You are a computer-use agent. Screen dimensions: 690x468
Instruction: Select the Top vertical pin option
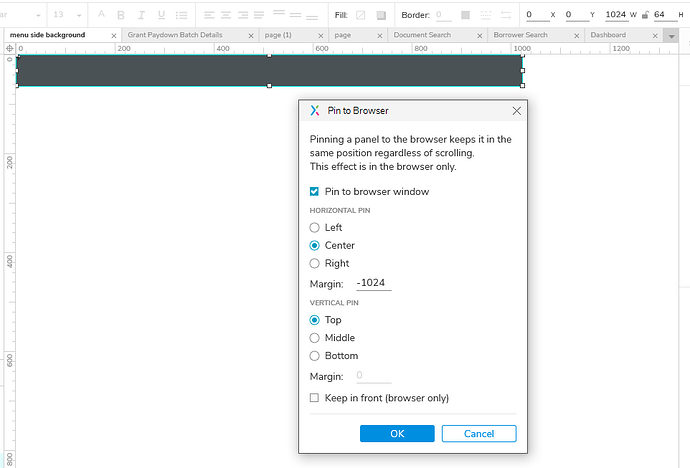(x=314, y=320)
